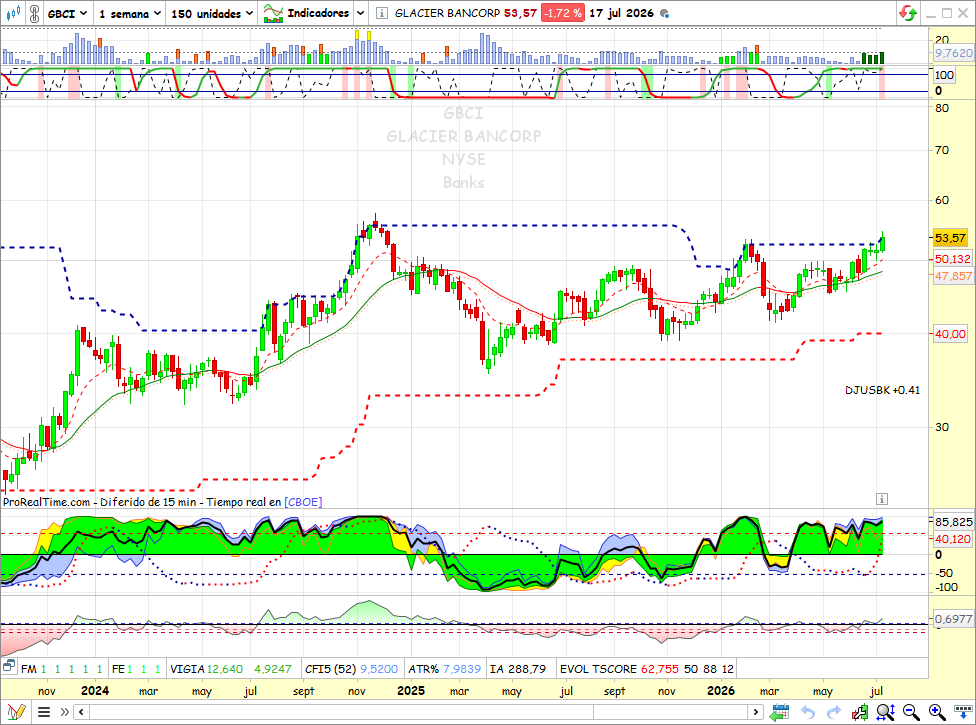Click the download more data icon
Viewport: 976px width, 725px height.
[x=963, y=711]
